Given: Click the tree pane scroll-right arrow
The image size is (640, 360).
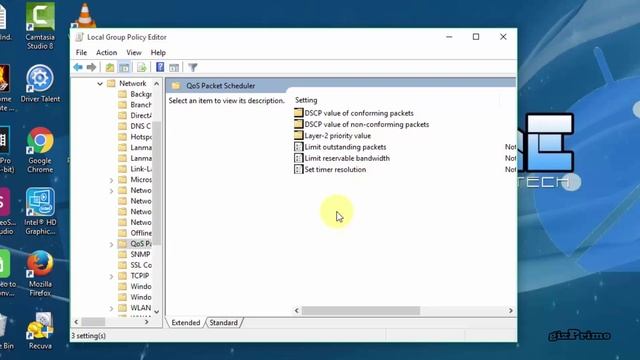Looking at the screenshot, I should tap(147, 322).
